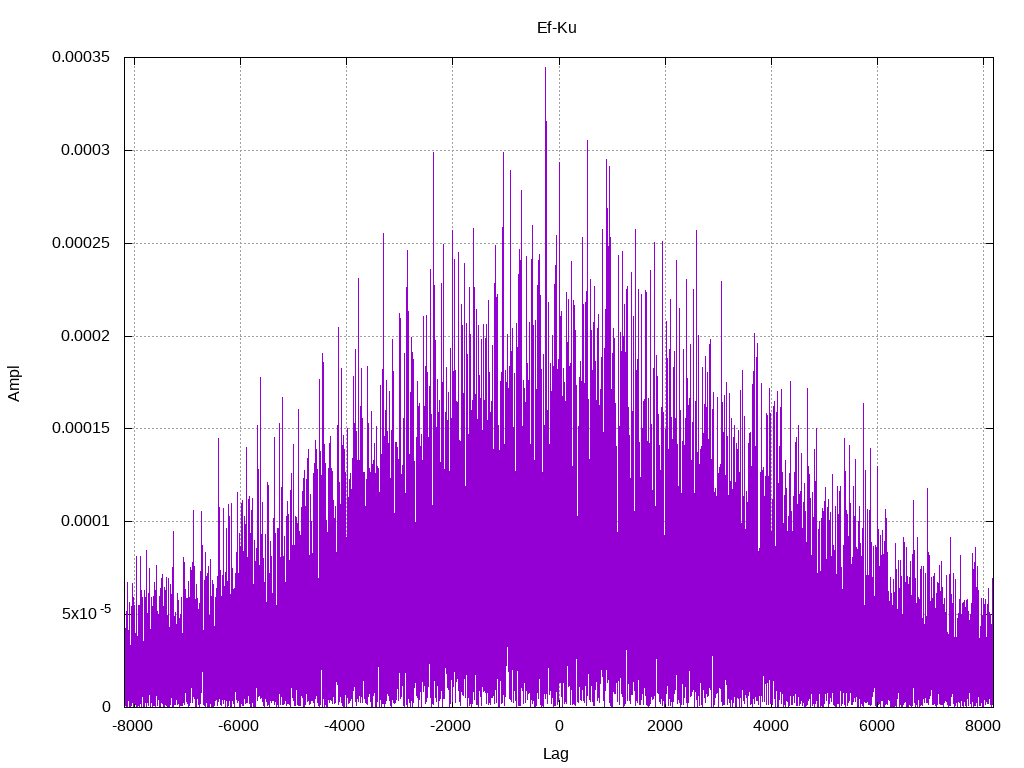Click the plot title Ef-Ku
Screen dimensions: 1024x768
tap(556, 28)
